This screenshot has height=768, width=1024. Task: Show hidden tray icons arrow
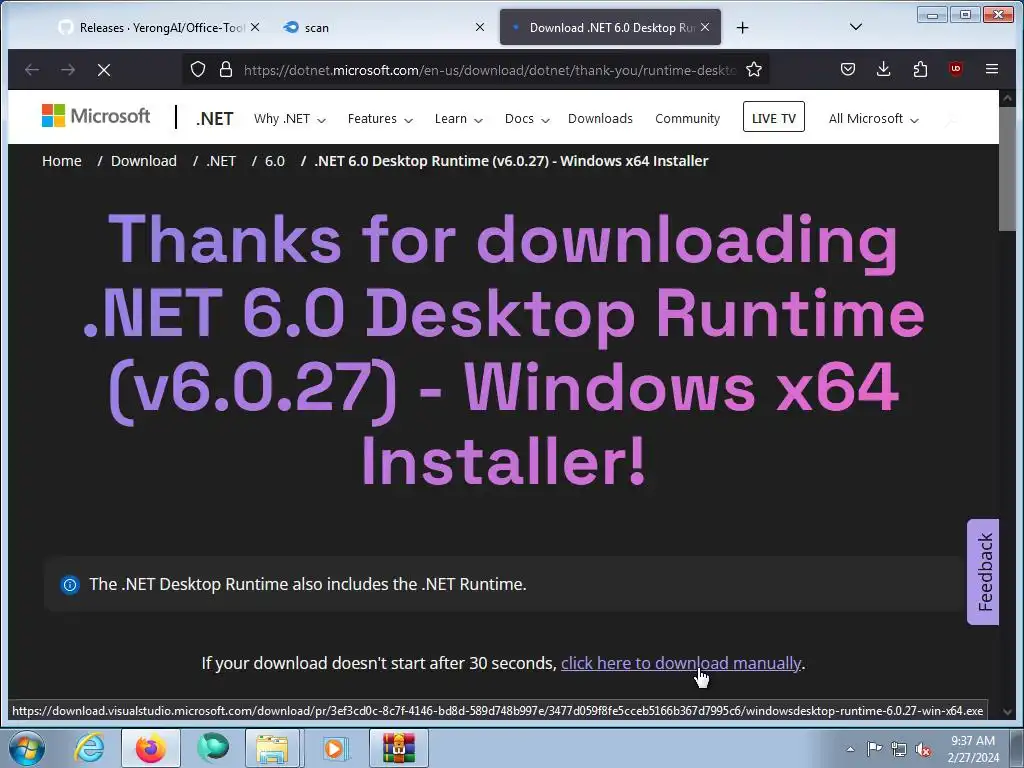tap(850, 749)
